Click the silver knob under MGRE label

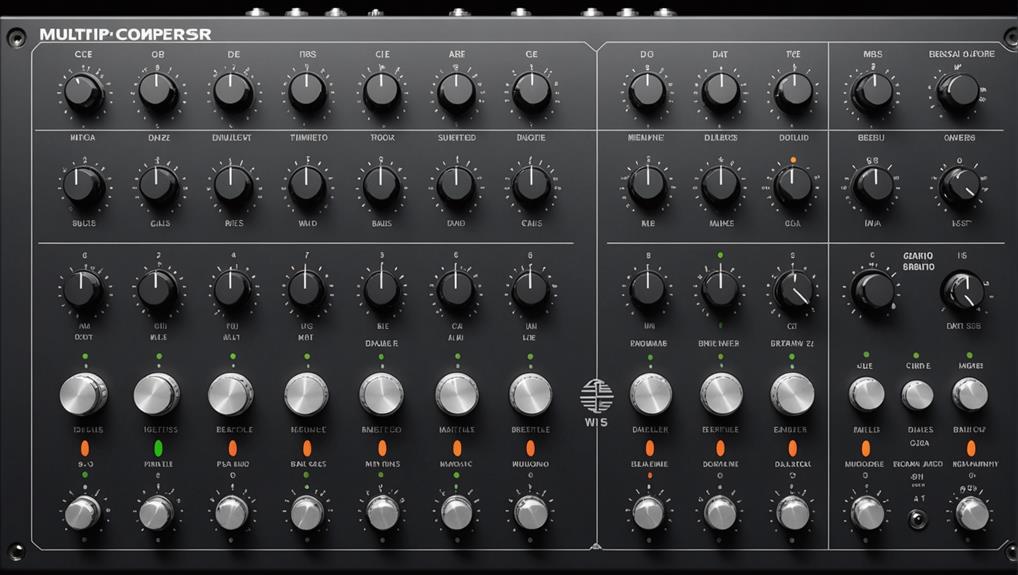coord(970,394)
